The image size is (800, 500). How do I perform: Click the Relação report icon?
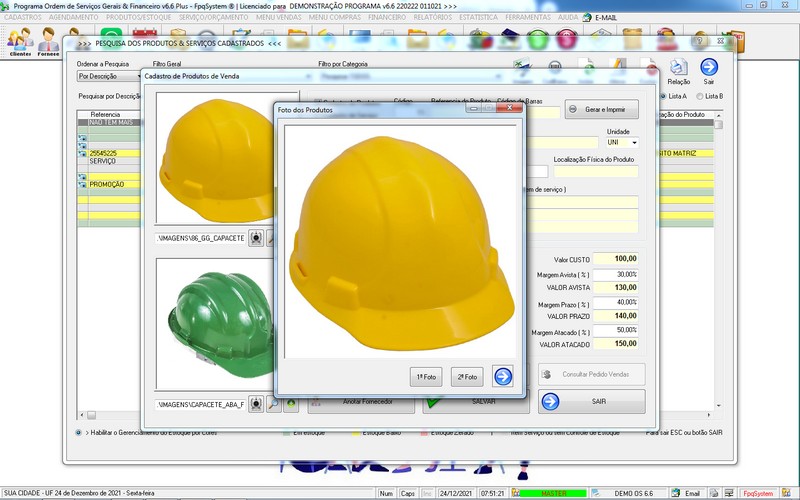(679, 68)
